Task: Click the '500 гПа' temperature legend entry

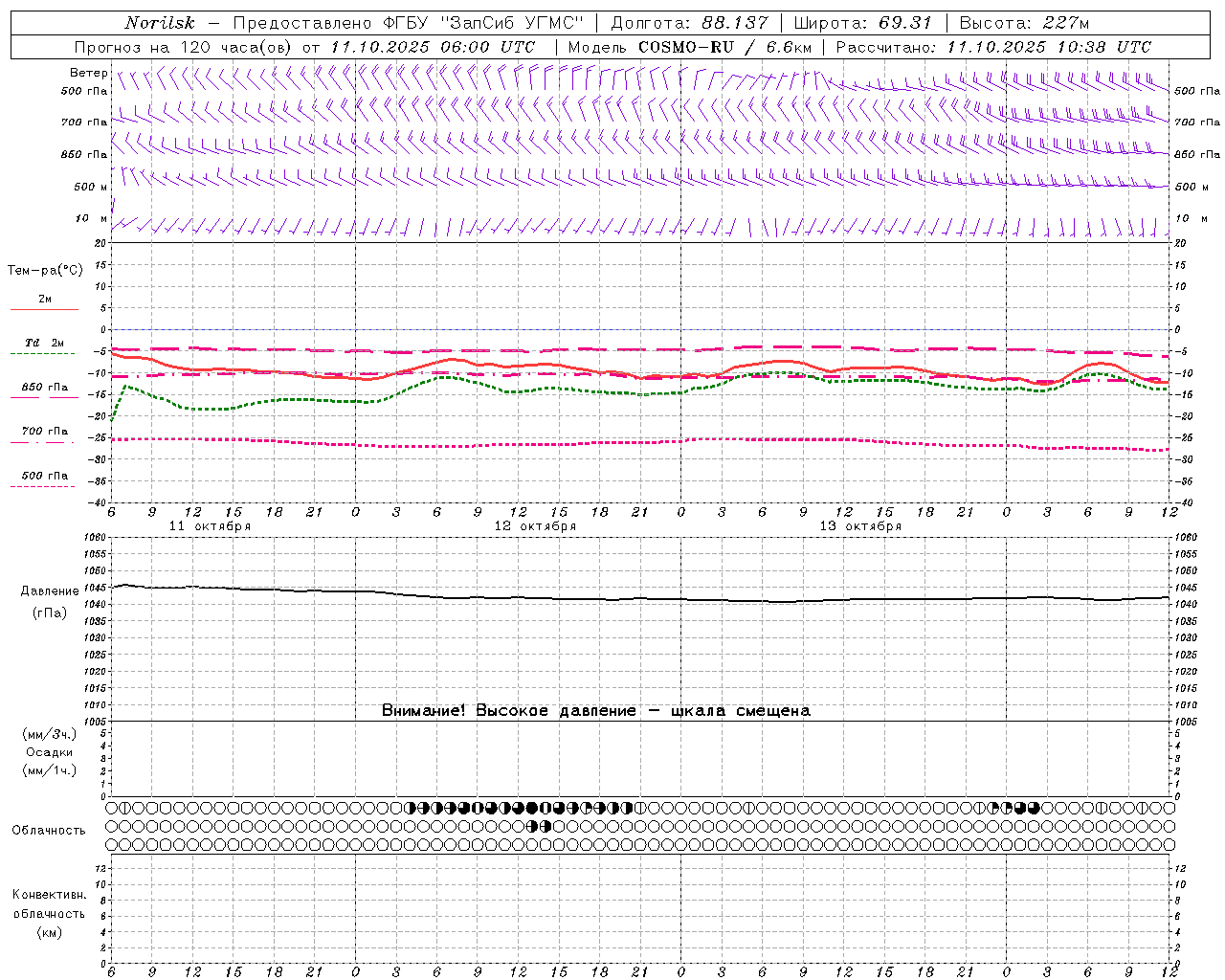Action: click(45, 476)
